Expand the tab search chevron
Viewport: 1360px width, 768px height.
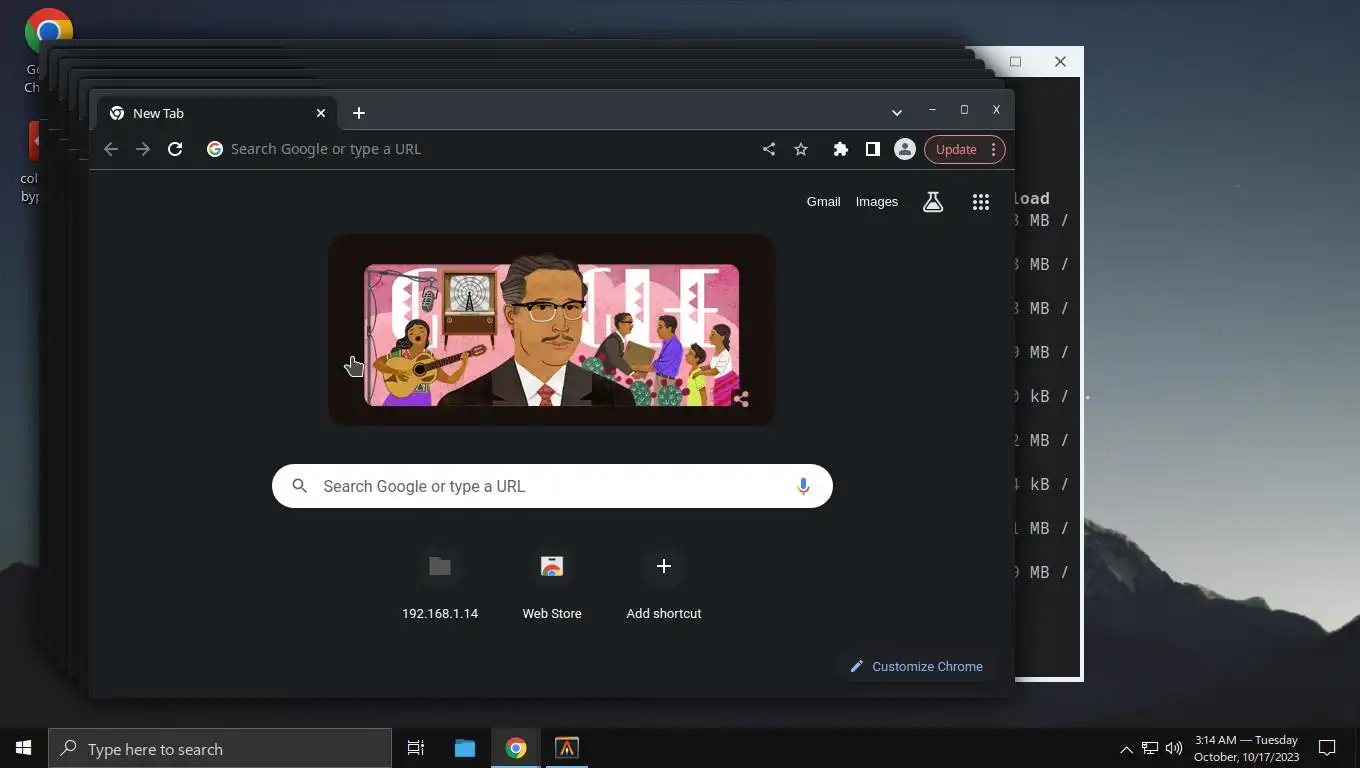(x=897, y=112)
